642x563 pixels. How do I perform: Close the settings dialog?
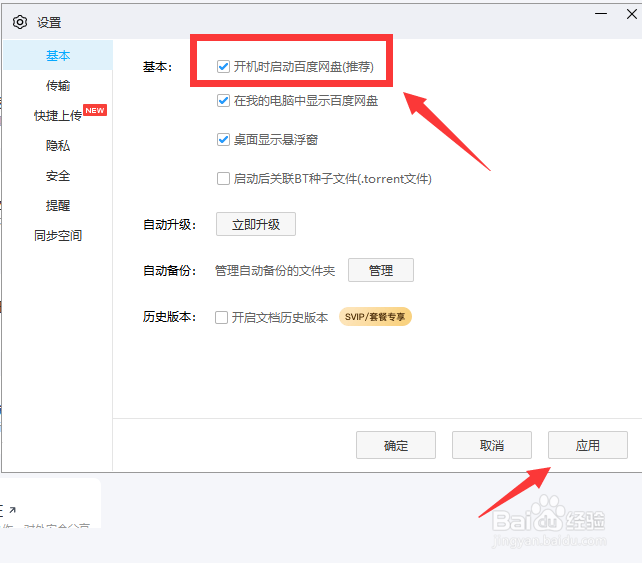click(632, 14)
